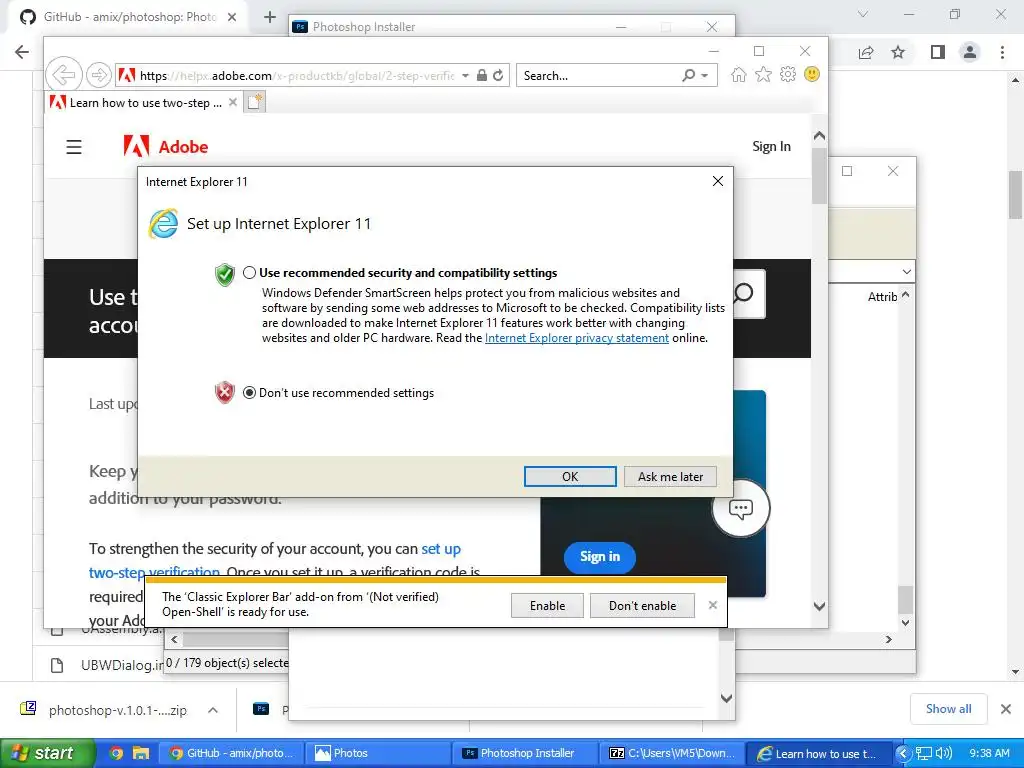This screenshot has height=768, width=1024.
Task: Select 'Use recommended security and compatibility settings' radio
Action: tap(249, 273)
